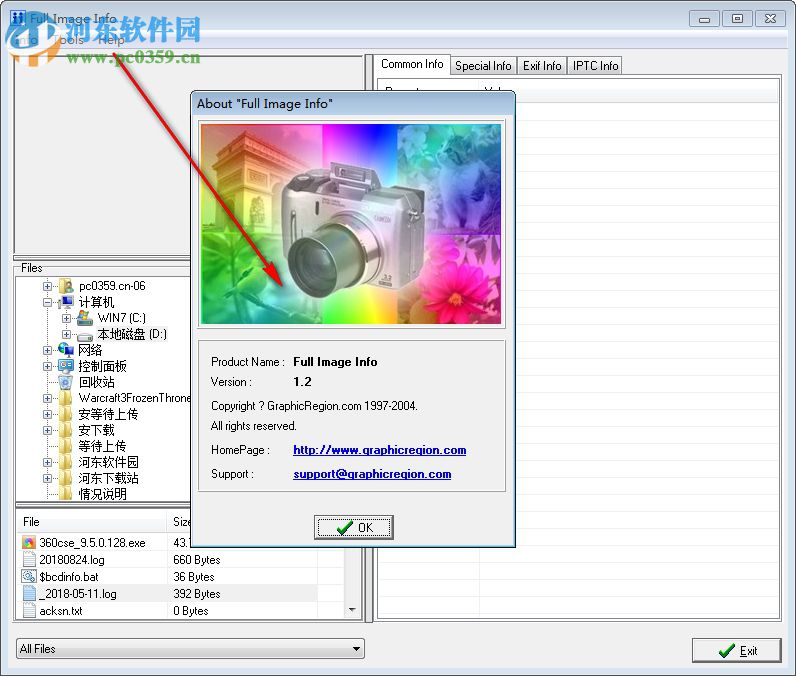Click the 河东下载站 folder icon
Screen dimensions: 796x676
(x=66, y=478)
